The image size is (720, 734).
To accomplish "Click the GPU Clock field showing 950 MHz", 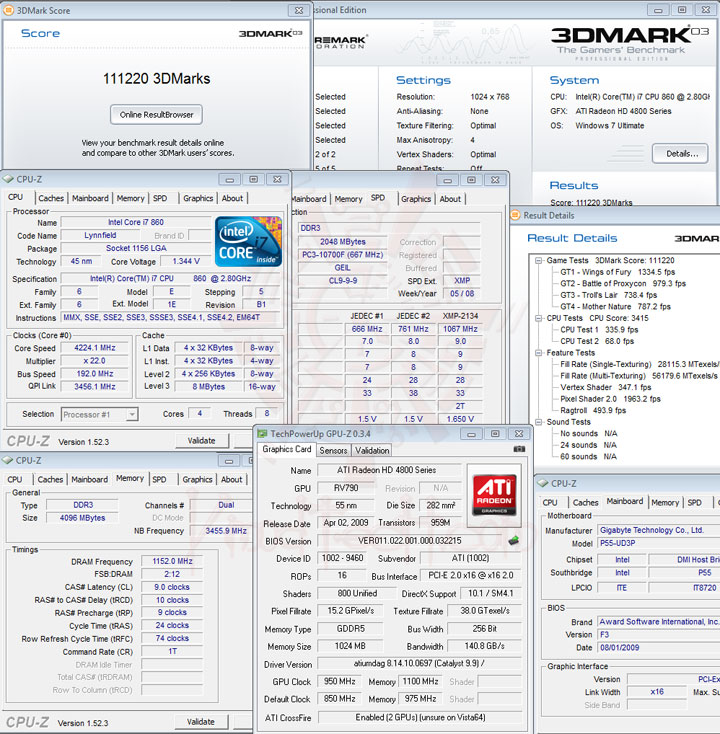I will point(340,682).
